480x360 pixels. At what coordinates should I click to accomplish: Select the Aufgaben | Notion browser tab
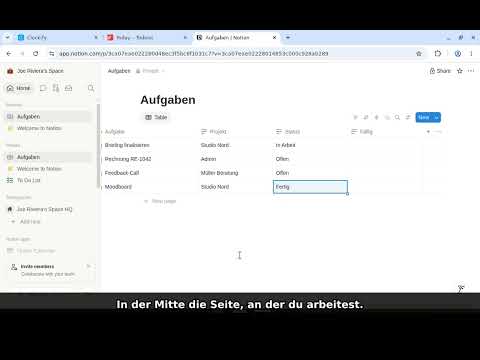[237, 38]
